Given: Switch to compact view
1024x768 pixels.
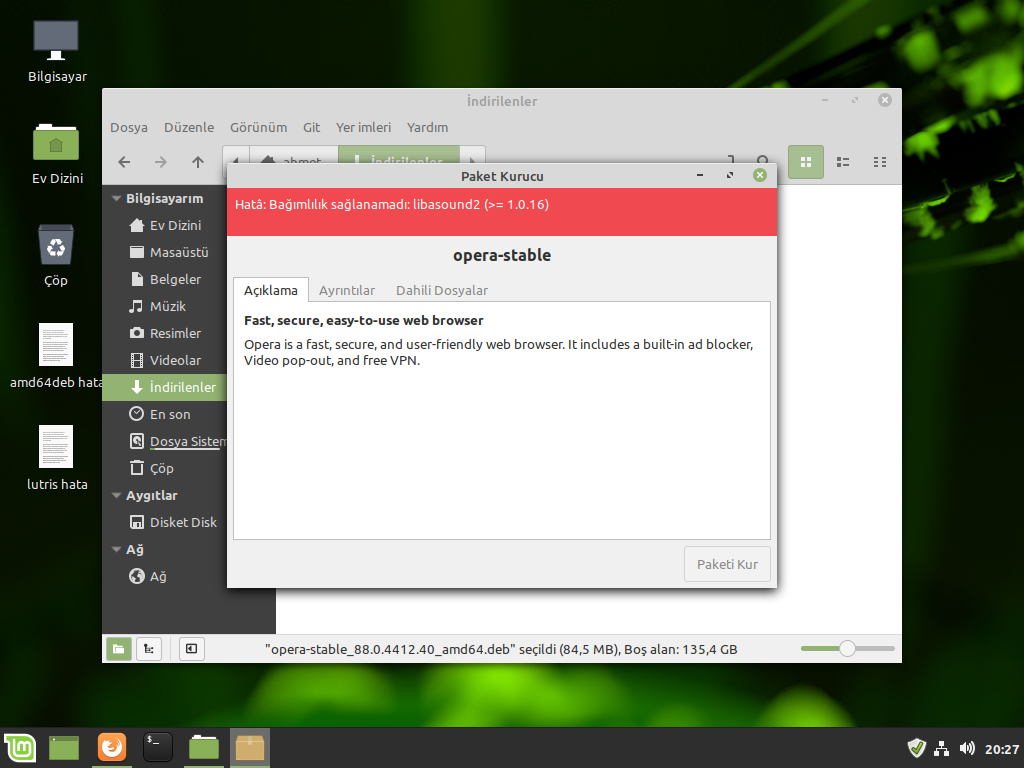Looking at the screenshot, I should pyautogui.click(x=880, y=162).
